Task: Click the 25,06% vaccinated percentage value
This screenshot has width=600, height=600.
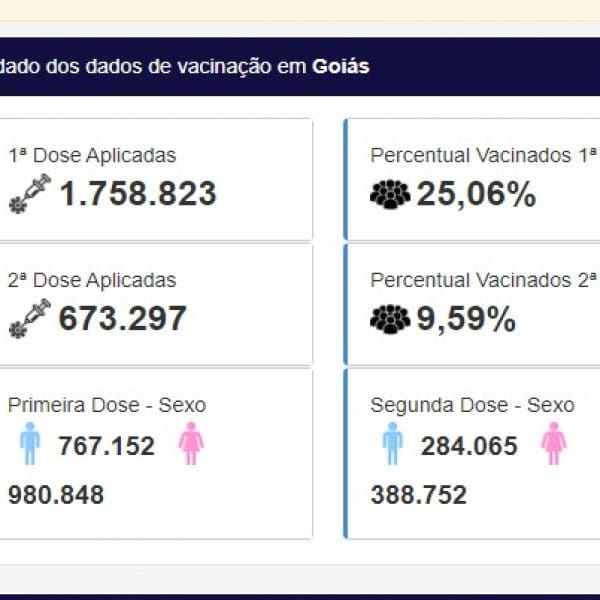Action: click(x=477, y=194)
